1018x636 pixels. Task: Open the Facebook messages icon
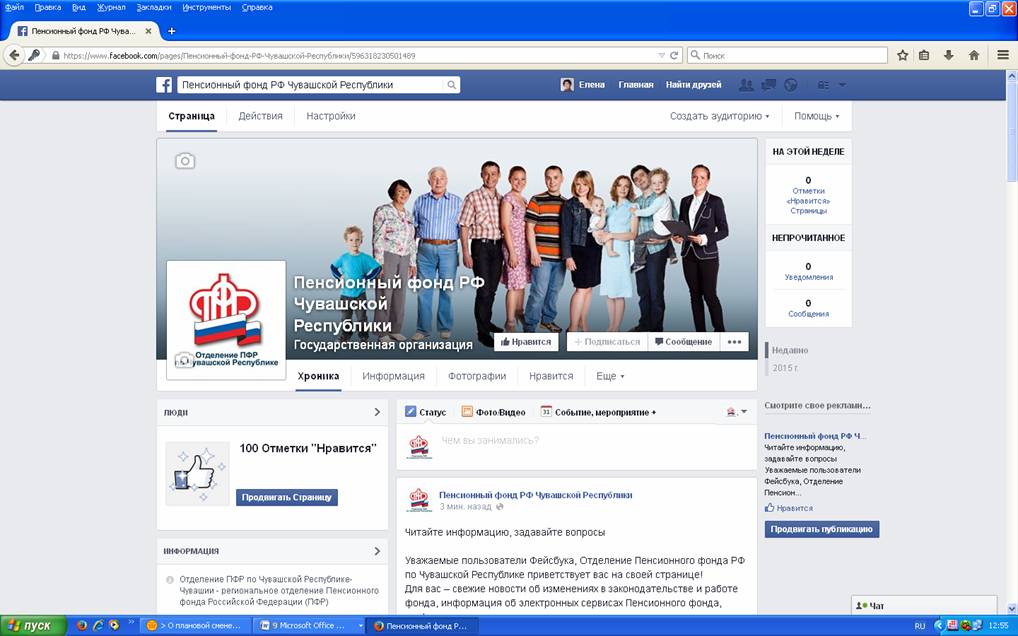click(769, 85)
